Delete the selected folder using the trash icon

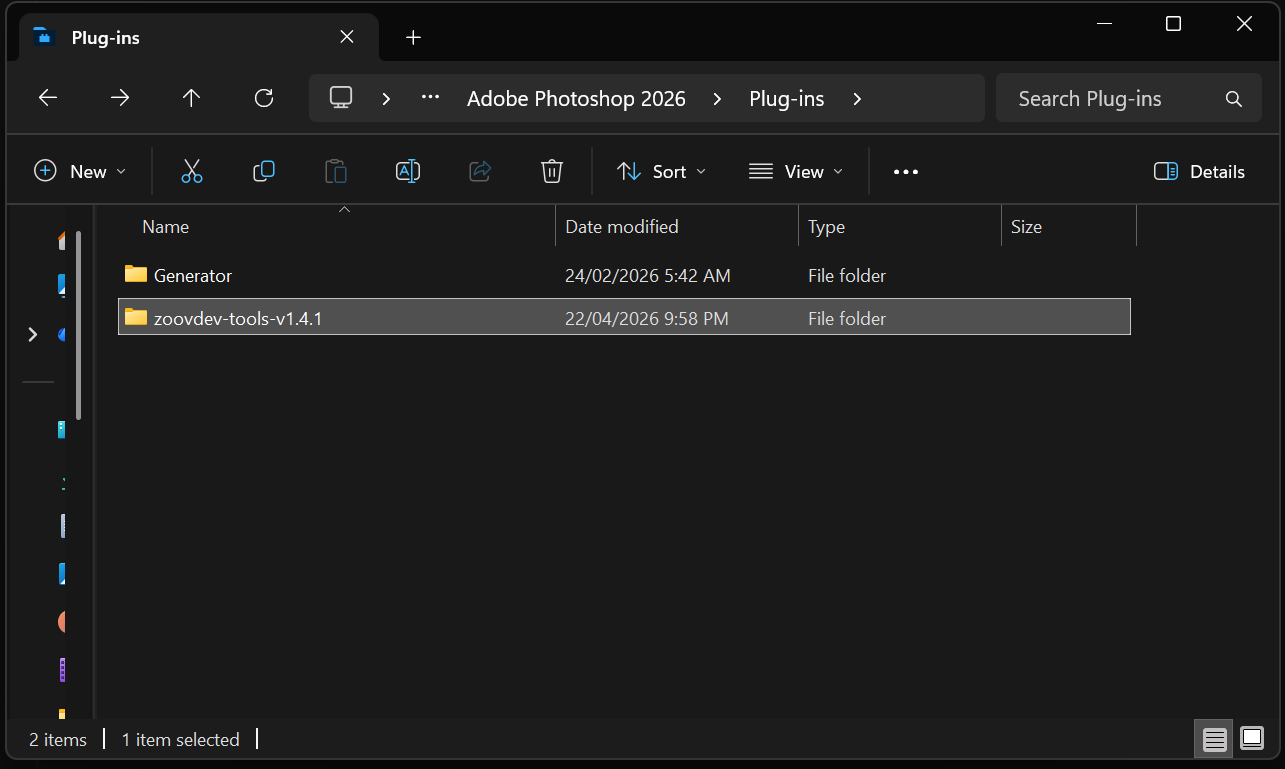[x=552, y=171]
